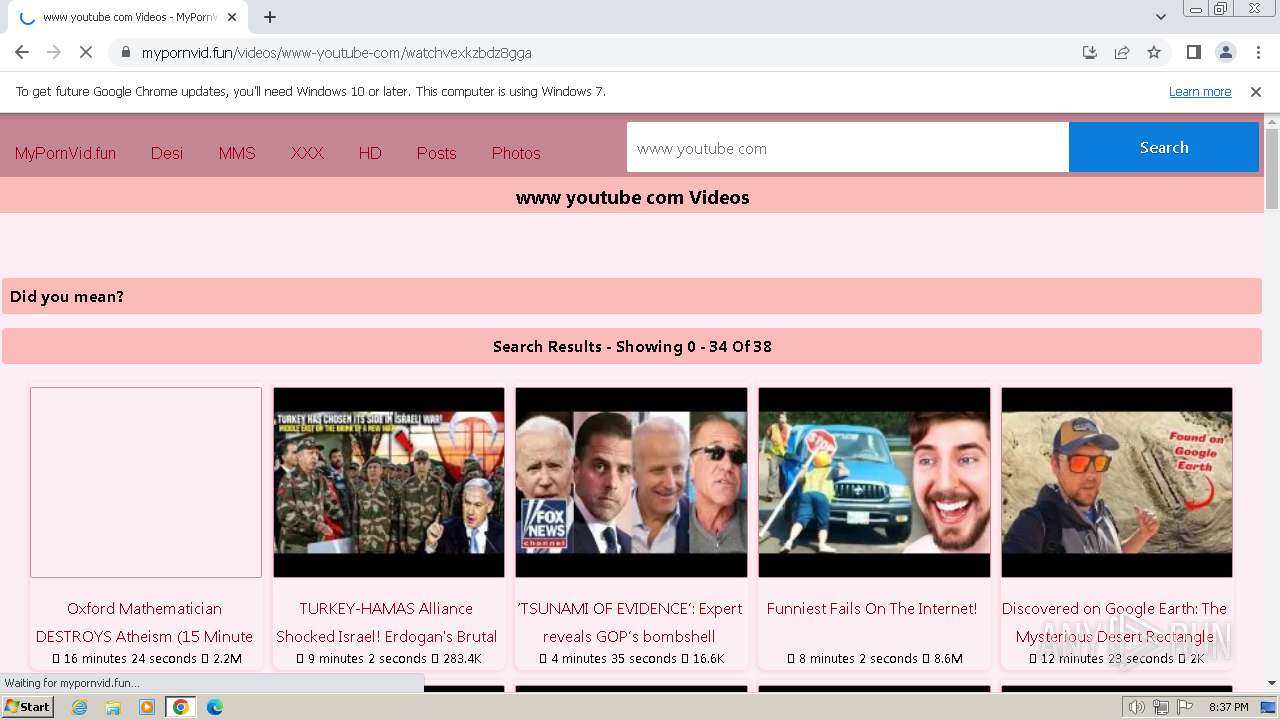This screenshot has height=720, width=1280.
Task: Click the site padlock icon
Action: pos(126,52)
